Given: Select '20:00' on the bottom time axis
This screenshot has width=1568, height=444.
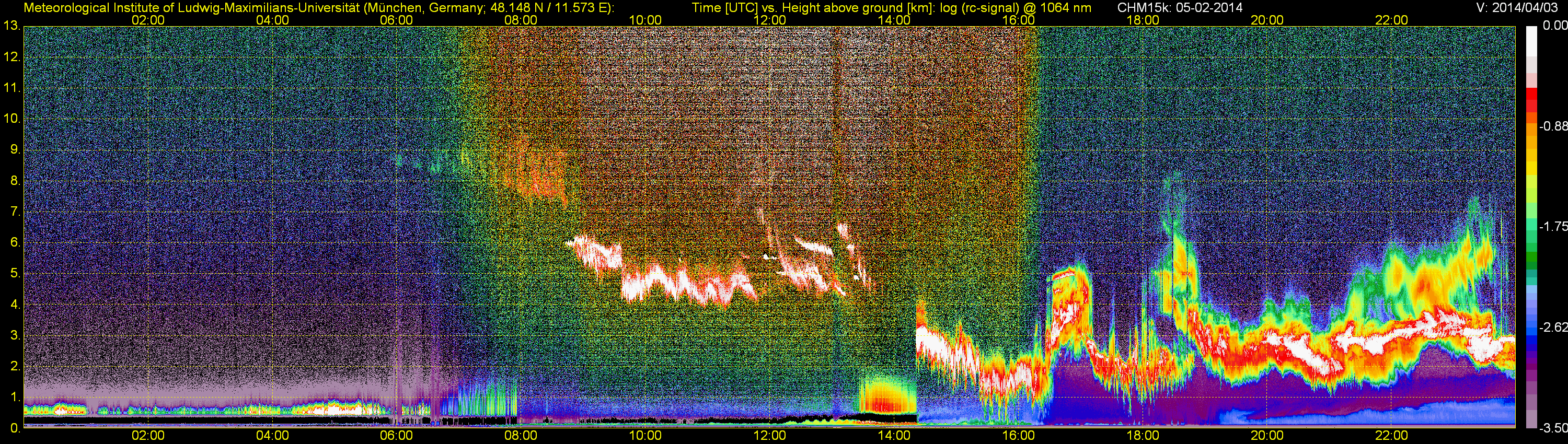Looking at the screenshot, I should pos(1267,436).
